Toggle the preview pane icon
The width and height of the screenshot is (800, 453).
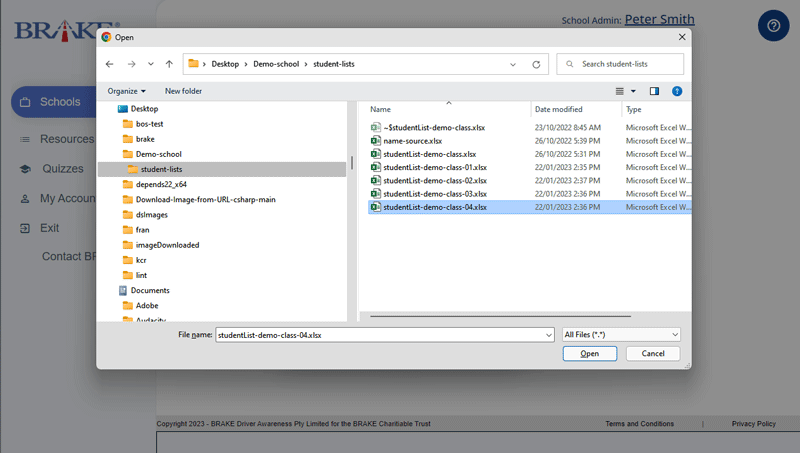(x=654, y=91)
